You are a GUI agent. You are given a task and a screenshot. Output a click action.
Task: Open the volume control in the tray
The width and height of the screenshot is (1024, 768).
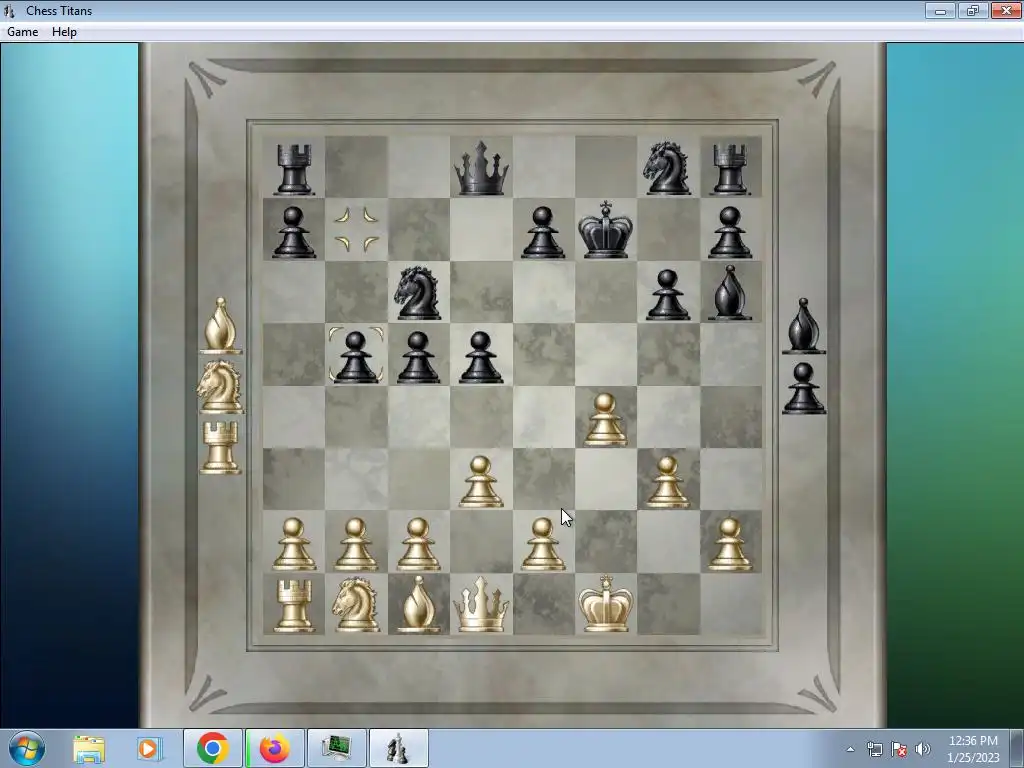(923, 749)
